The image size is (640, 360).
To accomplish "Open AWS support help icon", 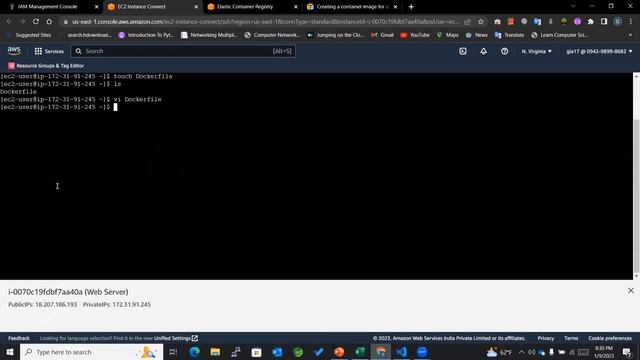I will (x=504, y=51).
